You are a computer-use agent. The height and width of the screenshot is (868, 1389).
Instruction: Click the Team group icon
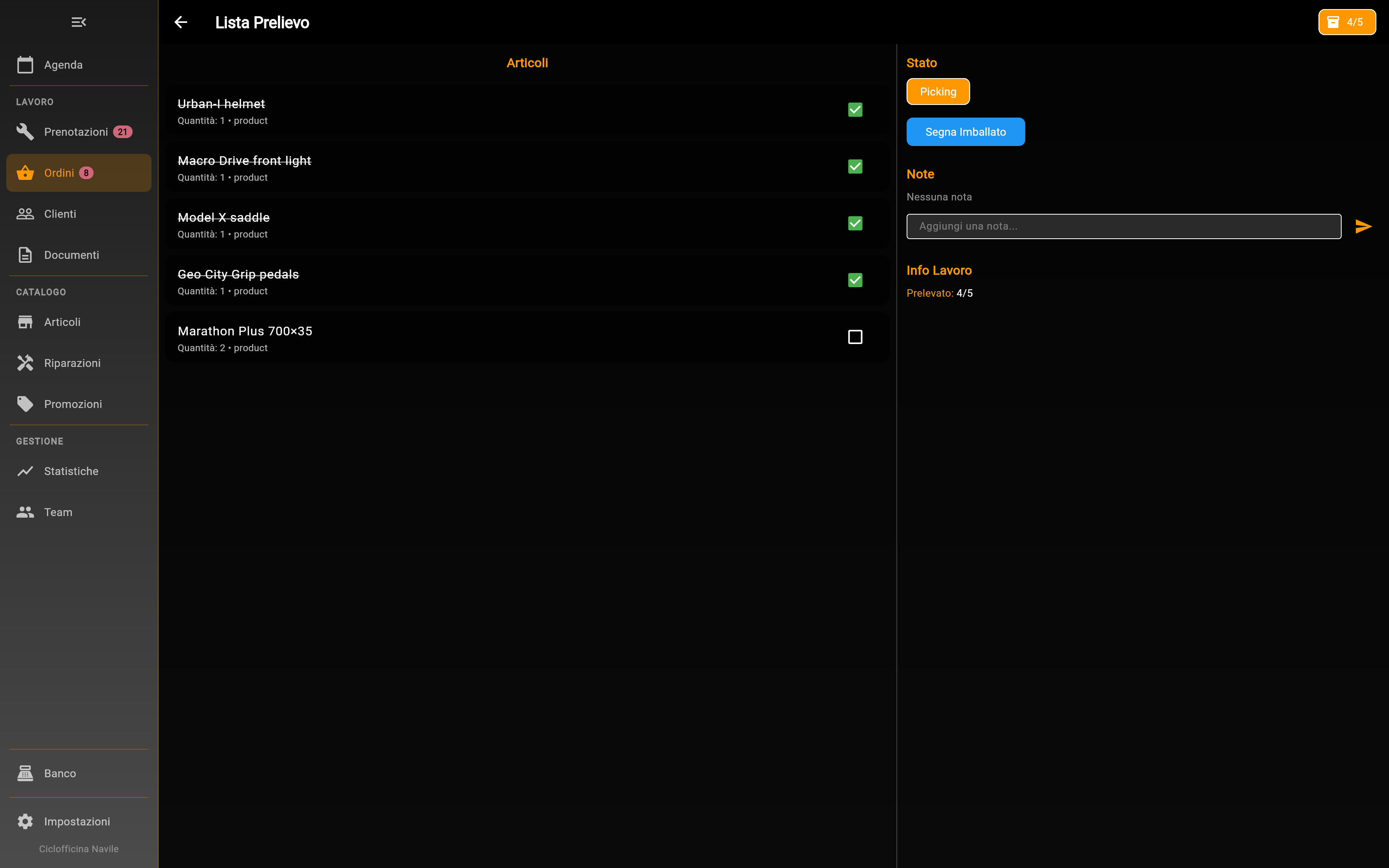(x=25, y=511)
